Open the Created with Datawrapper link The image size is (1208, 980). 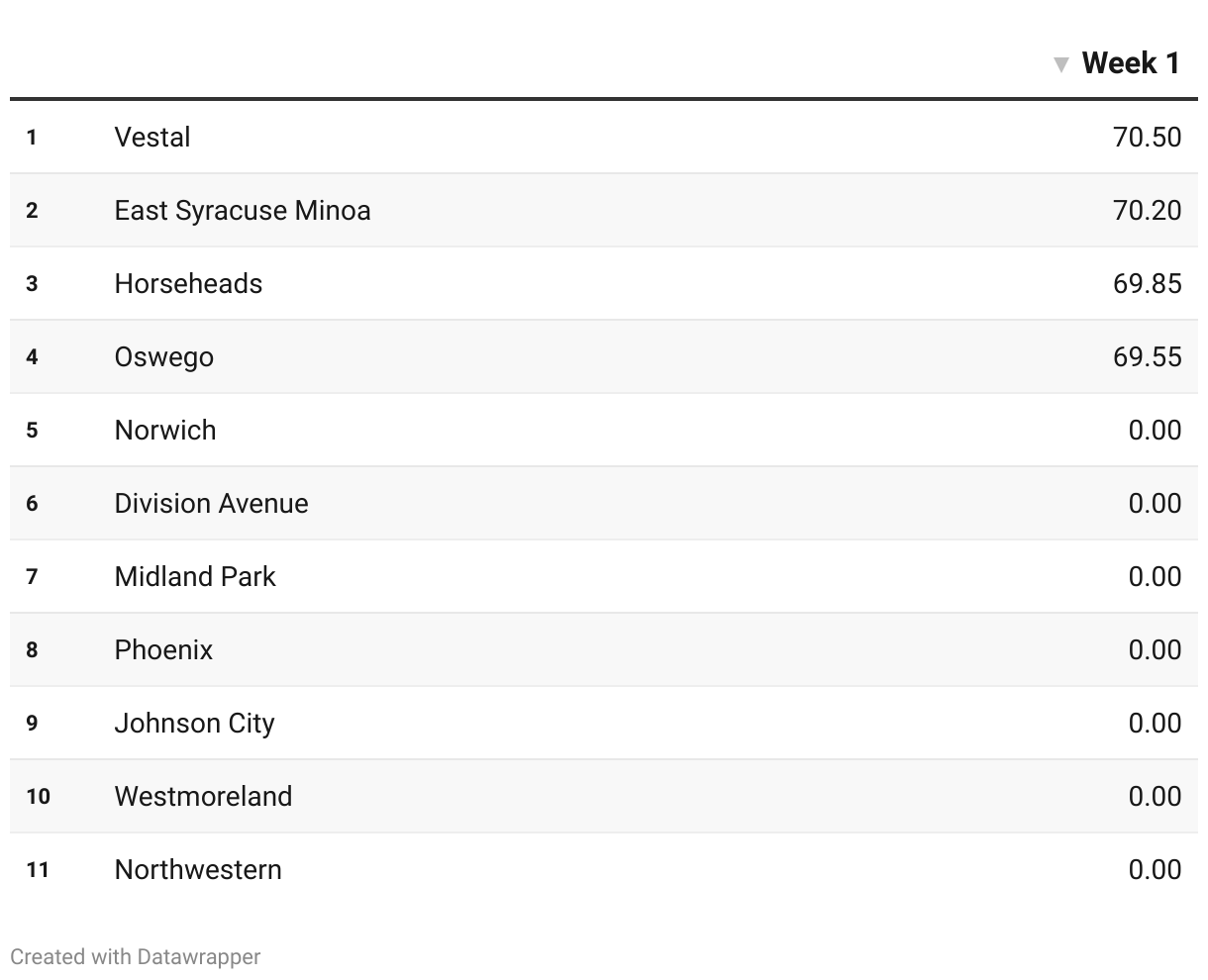point(136,957)
